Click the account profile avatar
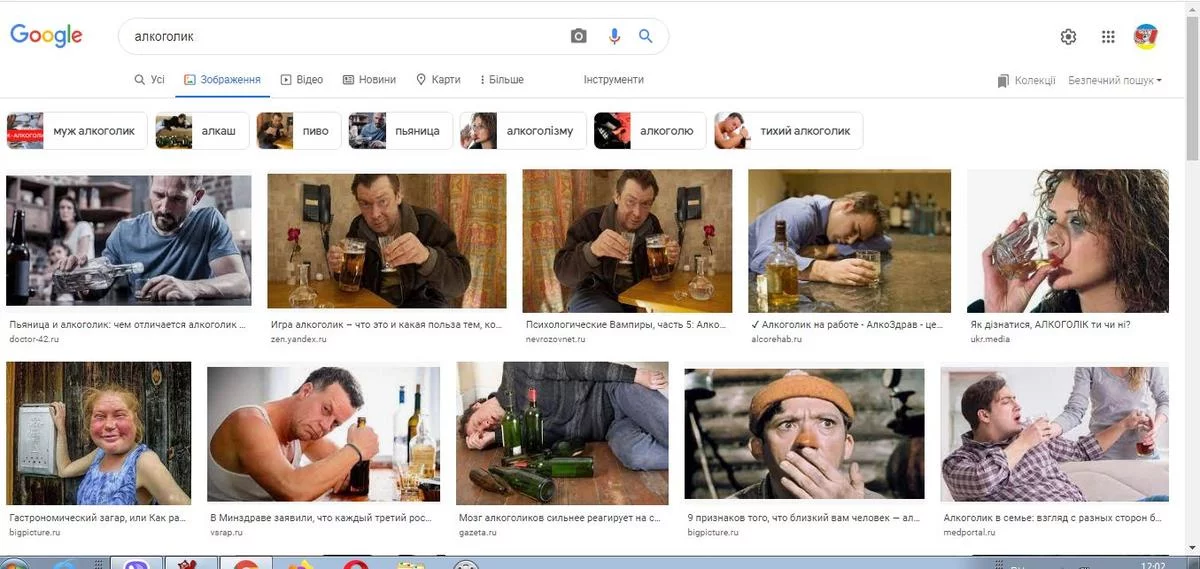Screen dimensions: 1200x569 (x=1146, y=37)
